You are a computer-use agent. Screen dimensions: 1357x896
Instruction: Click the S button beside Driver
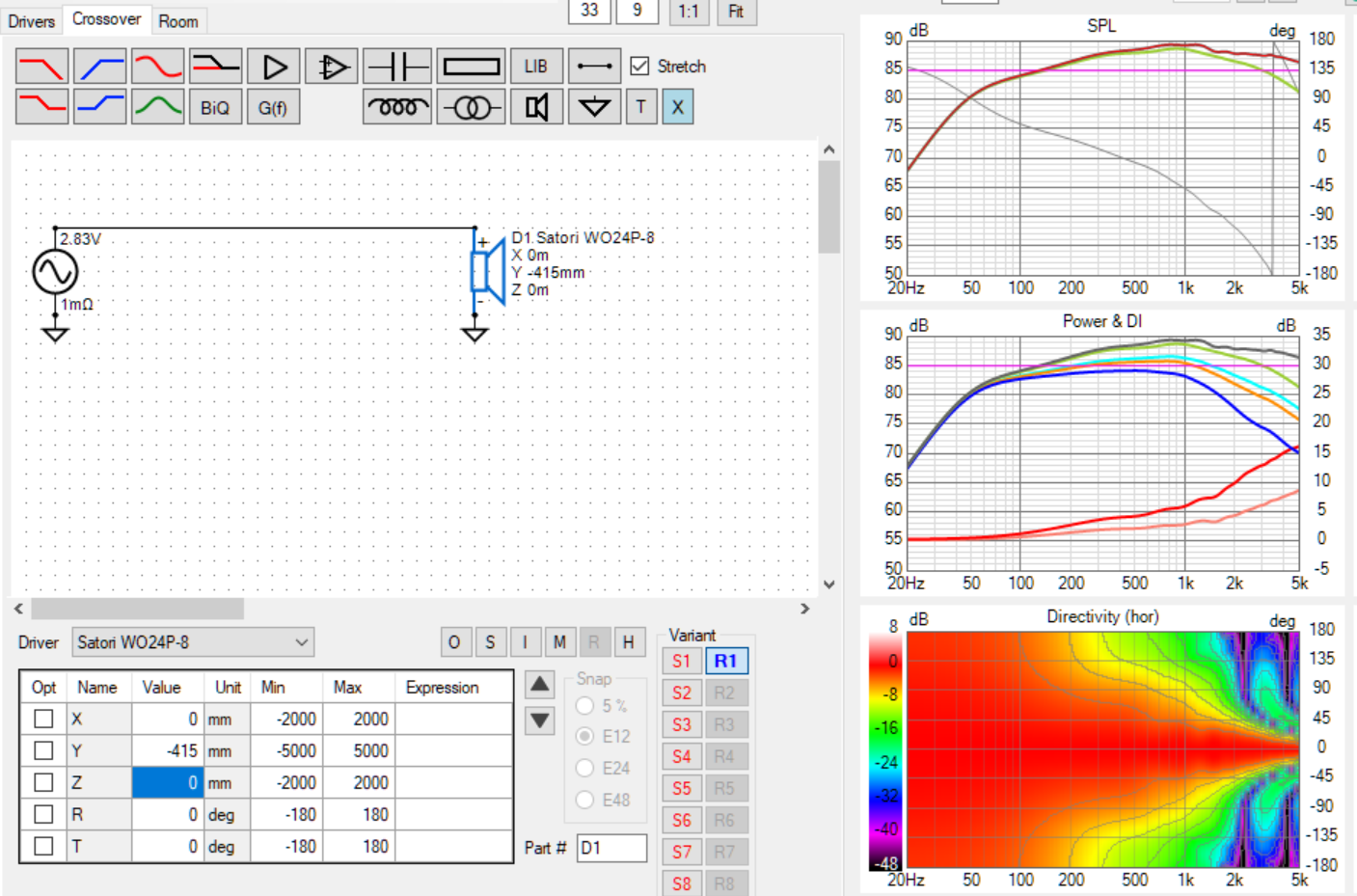point(490,642)
